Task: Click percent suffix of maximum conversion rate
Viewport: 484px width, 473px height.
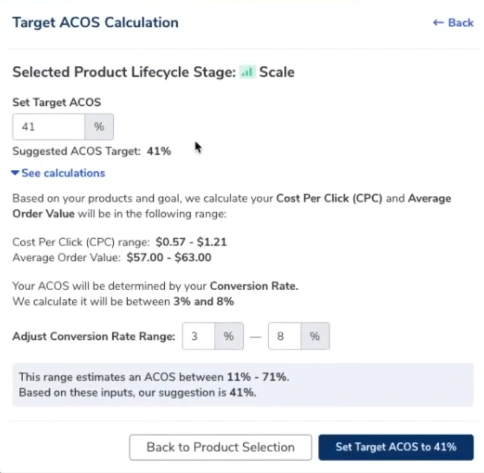Action: (x=315, y=336)
